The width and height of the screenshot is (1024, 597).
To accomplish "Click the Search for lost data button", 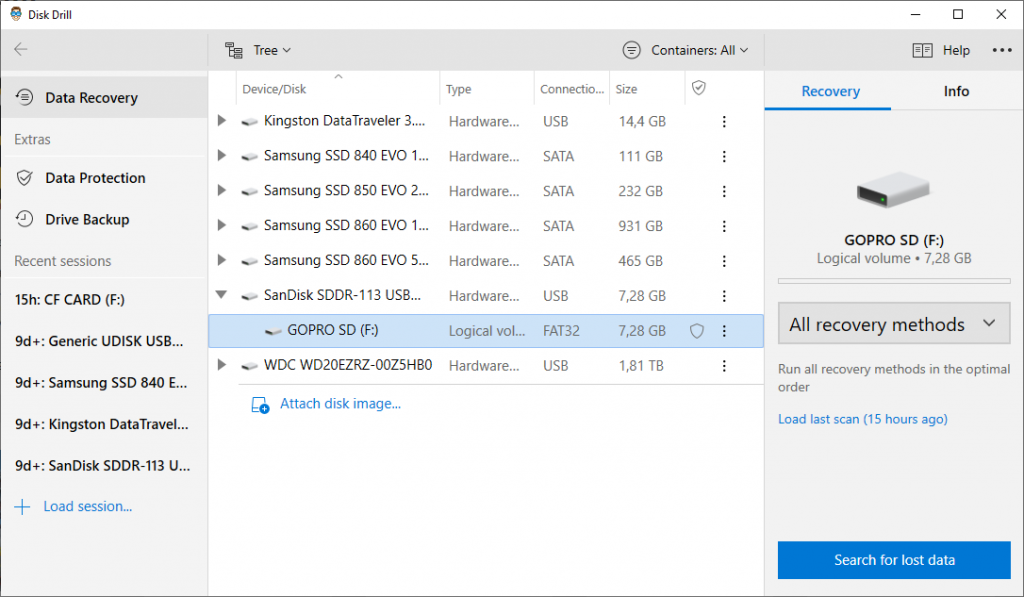I will [x=894, y=560].
